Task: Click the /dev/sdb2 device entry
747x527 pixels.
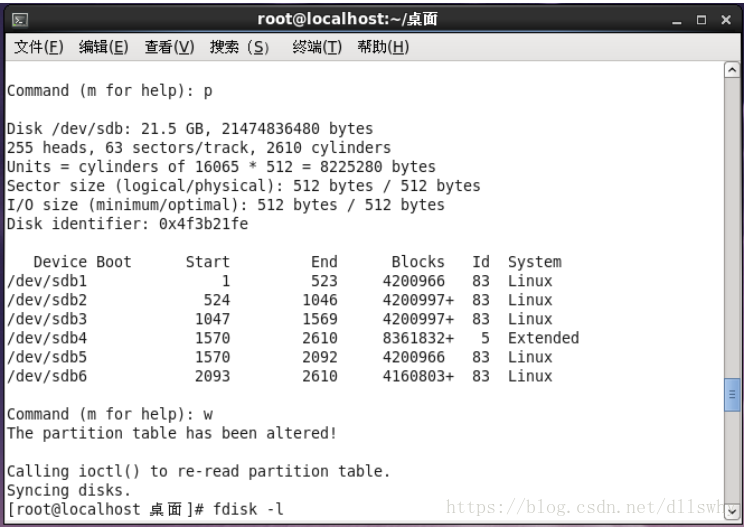Action: 47,300
